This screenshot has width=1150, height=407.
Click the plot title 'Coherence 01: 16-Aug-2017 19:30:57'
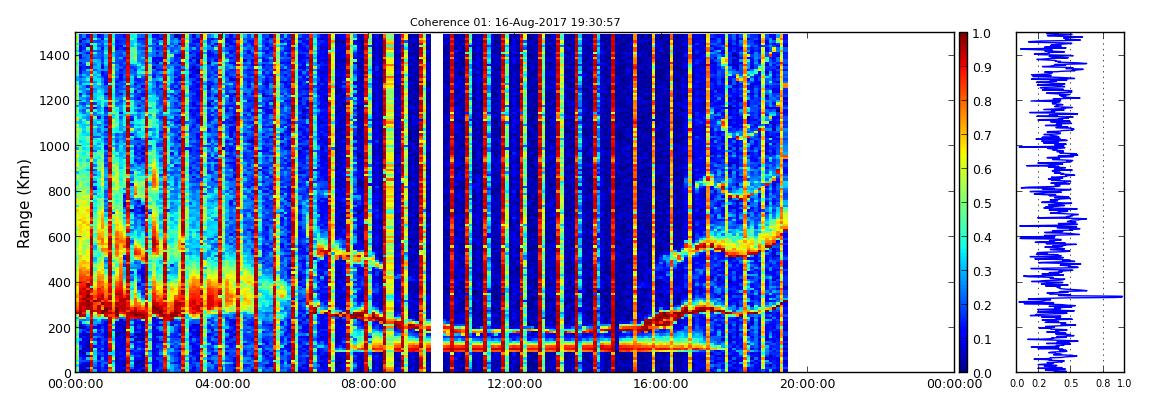tap(515, 22)
